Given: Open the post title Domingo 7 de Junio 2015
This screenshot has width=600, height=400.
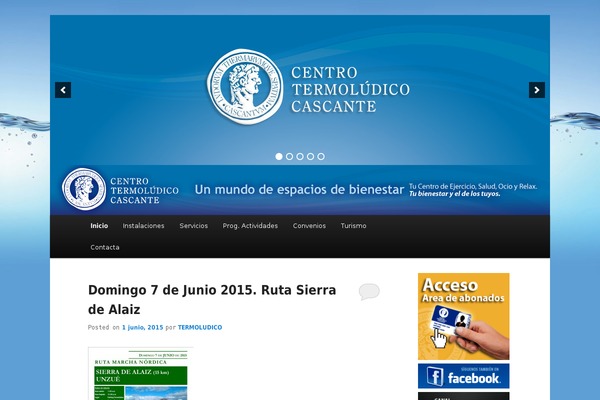Looking at the screenshot, I should coord(212,300).
